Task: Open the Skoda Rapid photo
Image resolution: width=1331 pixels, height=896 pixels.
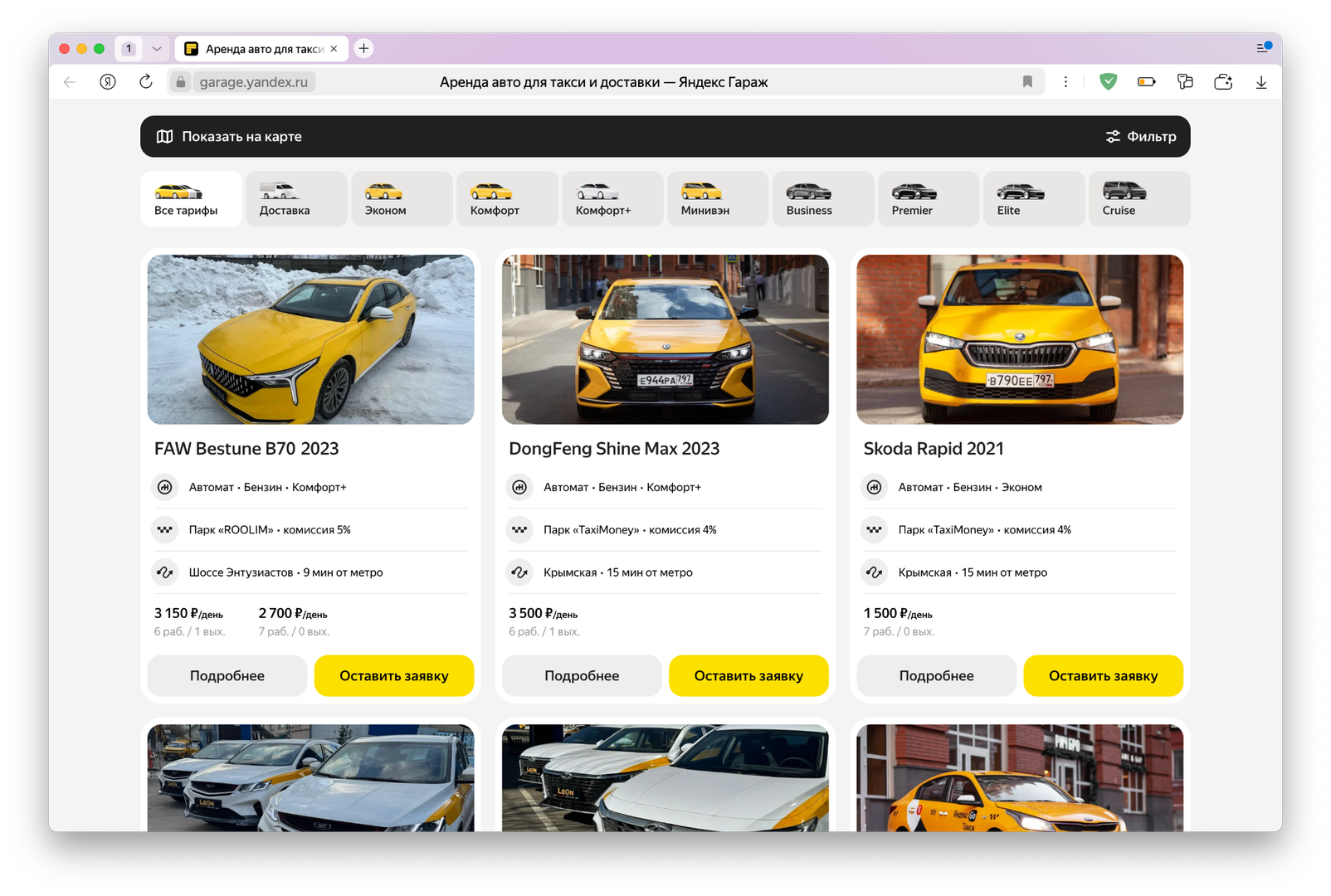Action: pyautogui.click(x=1020, y=339)
